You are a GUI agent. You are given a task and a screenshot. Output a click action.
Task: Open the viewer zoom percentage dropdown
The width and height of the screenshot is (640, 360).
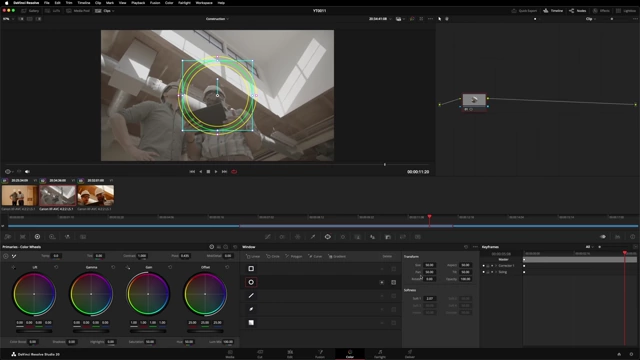pos(8,19)
